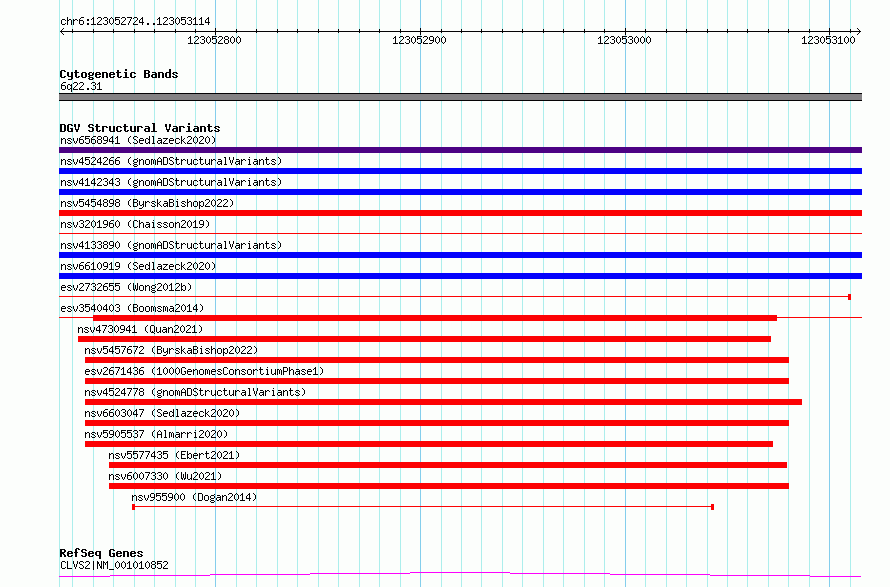Image resolution: width=890 pixels, height=587 pixels.
Task: Click the red bar under nsv5905537
Action: [429, 444]
